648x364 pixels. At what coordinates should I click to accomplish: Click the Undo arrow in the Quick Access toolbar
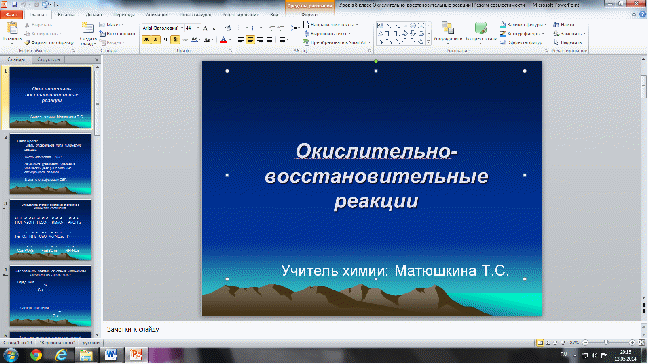point(24,5)
